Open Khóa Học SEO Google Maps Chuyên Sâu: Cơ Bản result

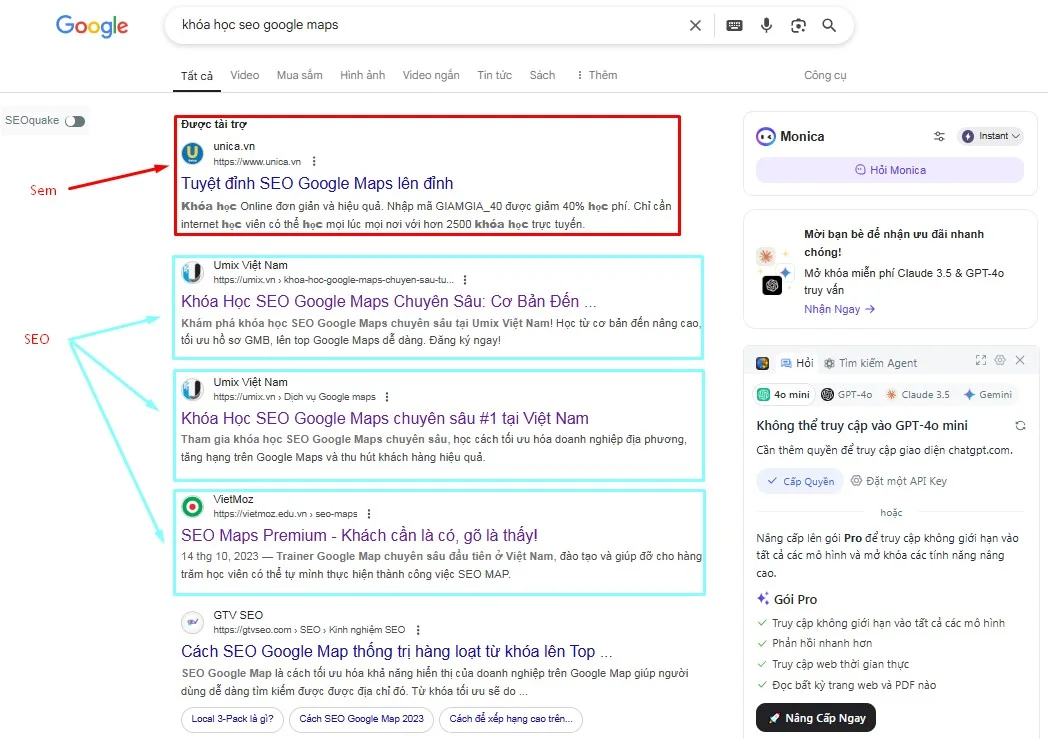388,301
